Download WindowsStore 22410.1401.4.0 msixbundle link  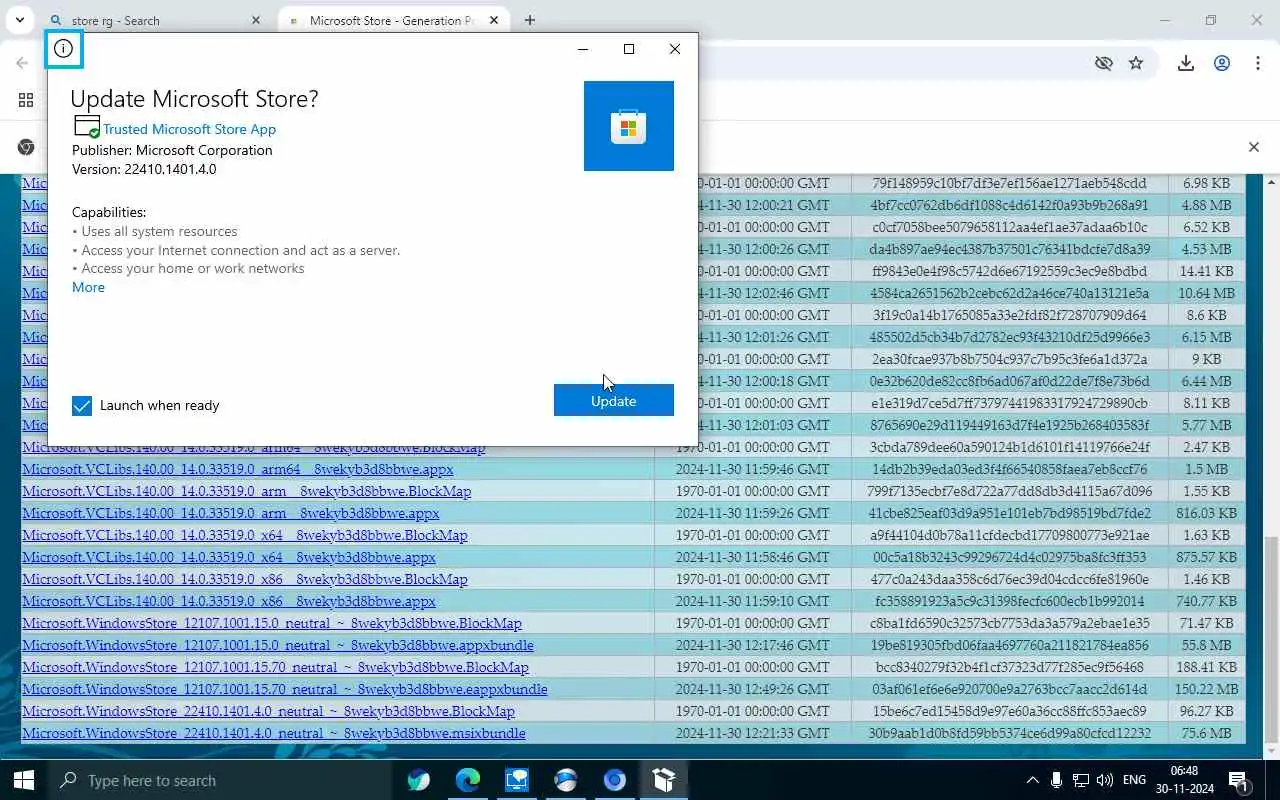point(274,733)
